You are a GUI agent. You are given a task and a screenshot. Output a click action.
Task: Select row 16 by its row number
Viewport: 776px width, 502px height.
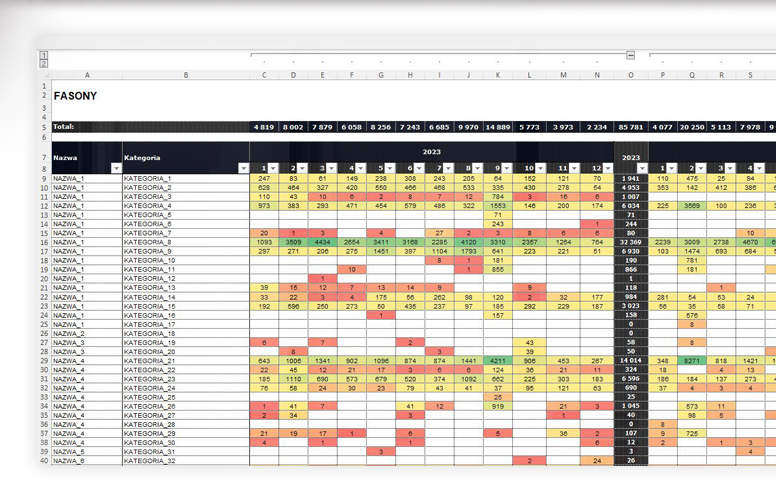[x=44, y=242]
